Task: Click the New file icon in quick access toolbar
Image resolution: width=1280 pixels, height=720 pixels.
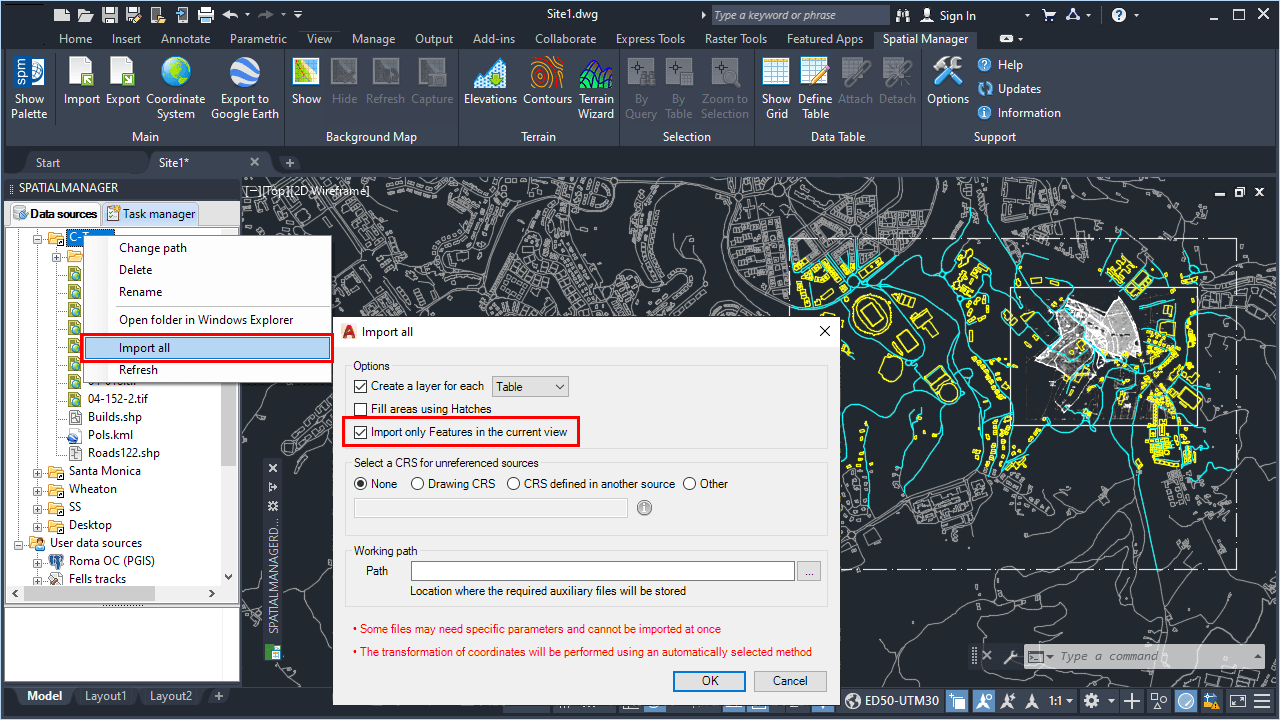Action: (62, 14)
